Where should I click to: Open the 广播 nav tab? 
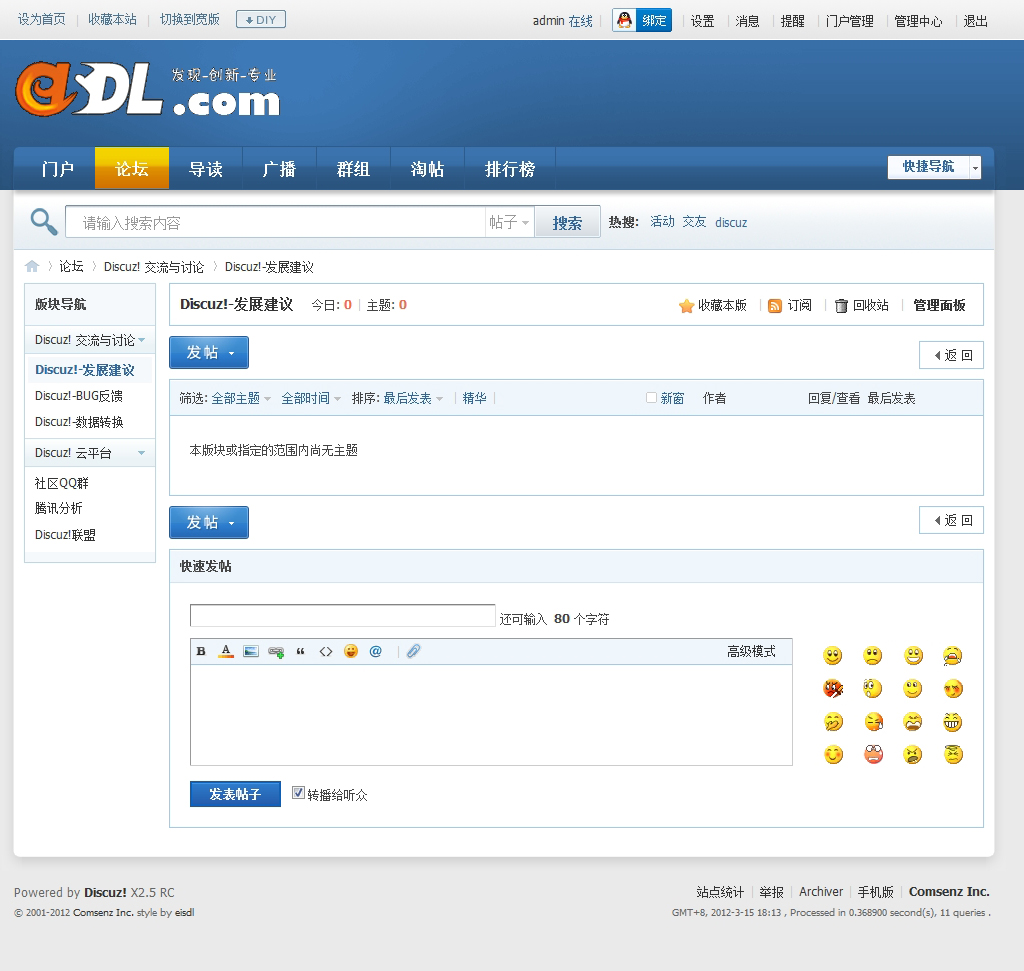coord(280,169)
